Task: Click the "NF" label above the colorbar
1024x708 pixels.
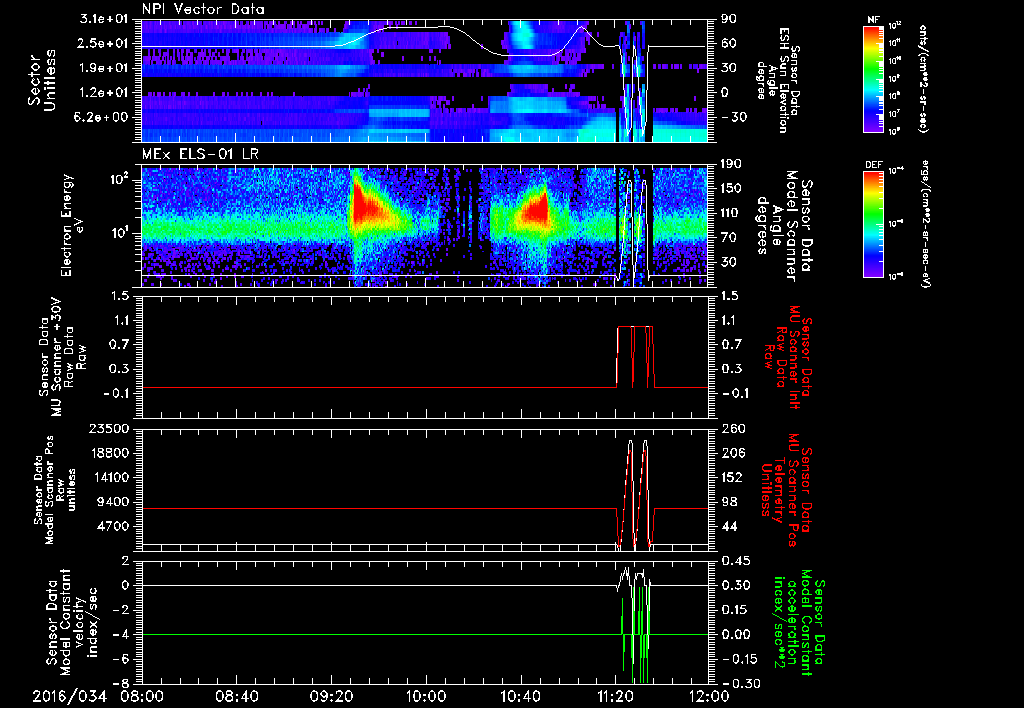Action: click(873, 20)
